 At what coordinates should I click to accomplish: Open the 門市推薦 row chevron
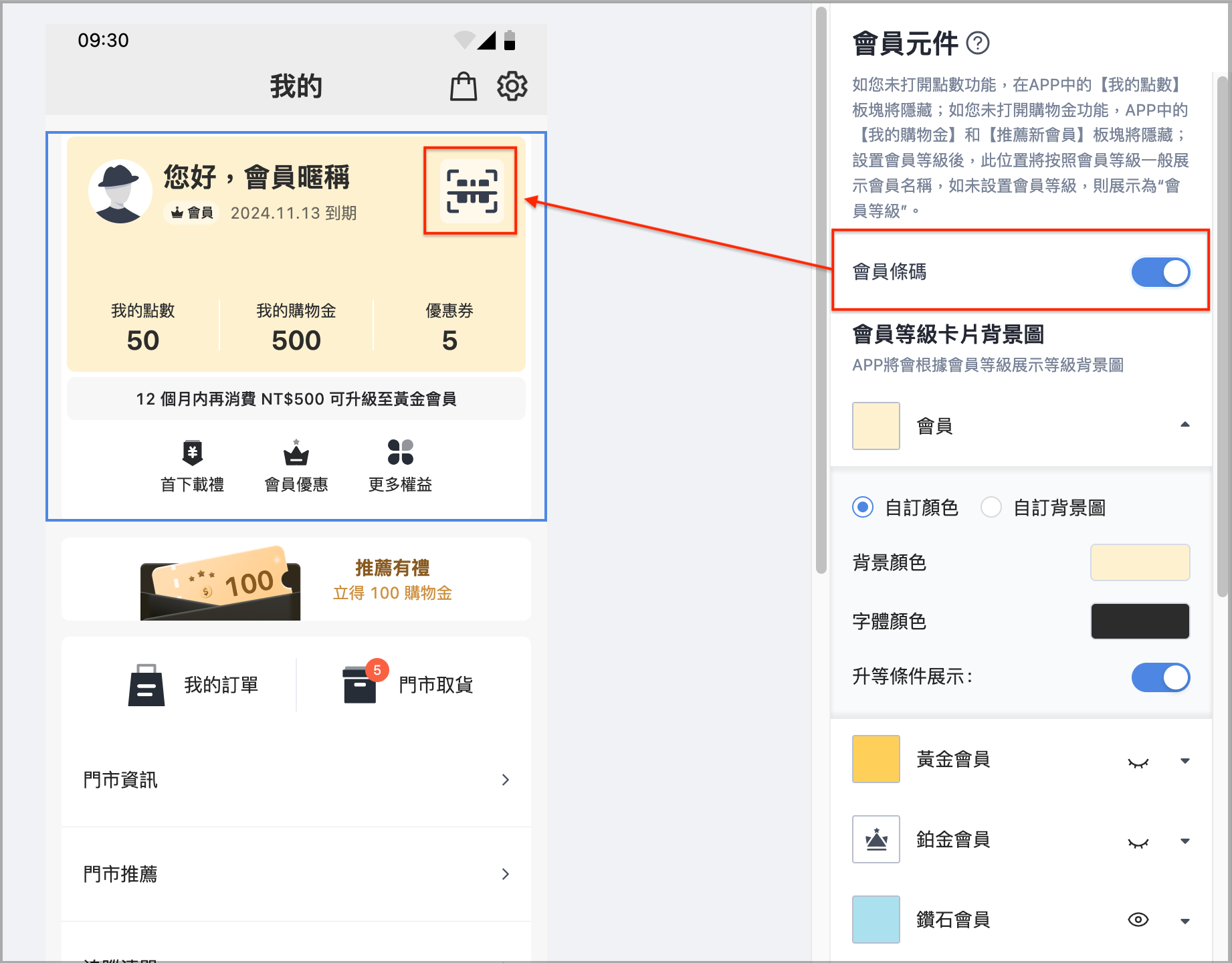pos(506,874)
